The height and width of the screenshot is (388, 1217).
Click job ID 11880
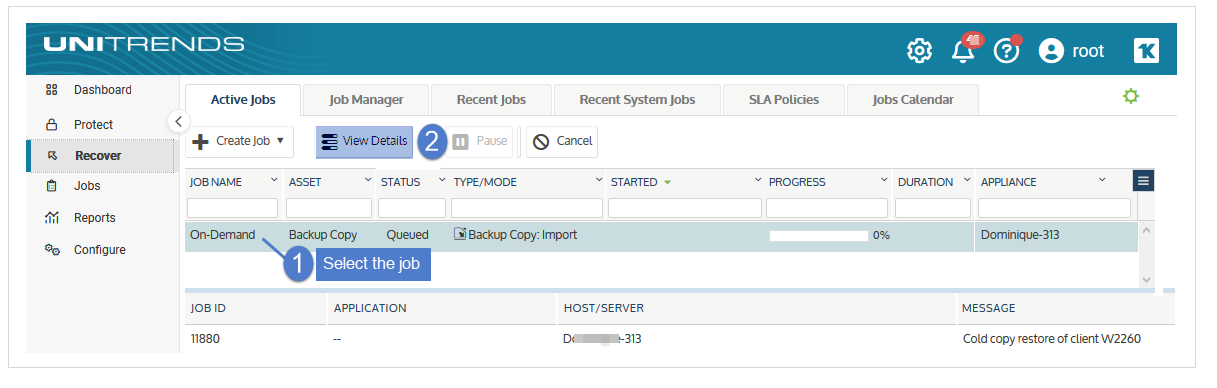(205, 339)
